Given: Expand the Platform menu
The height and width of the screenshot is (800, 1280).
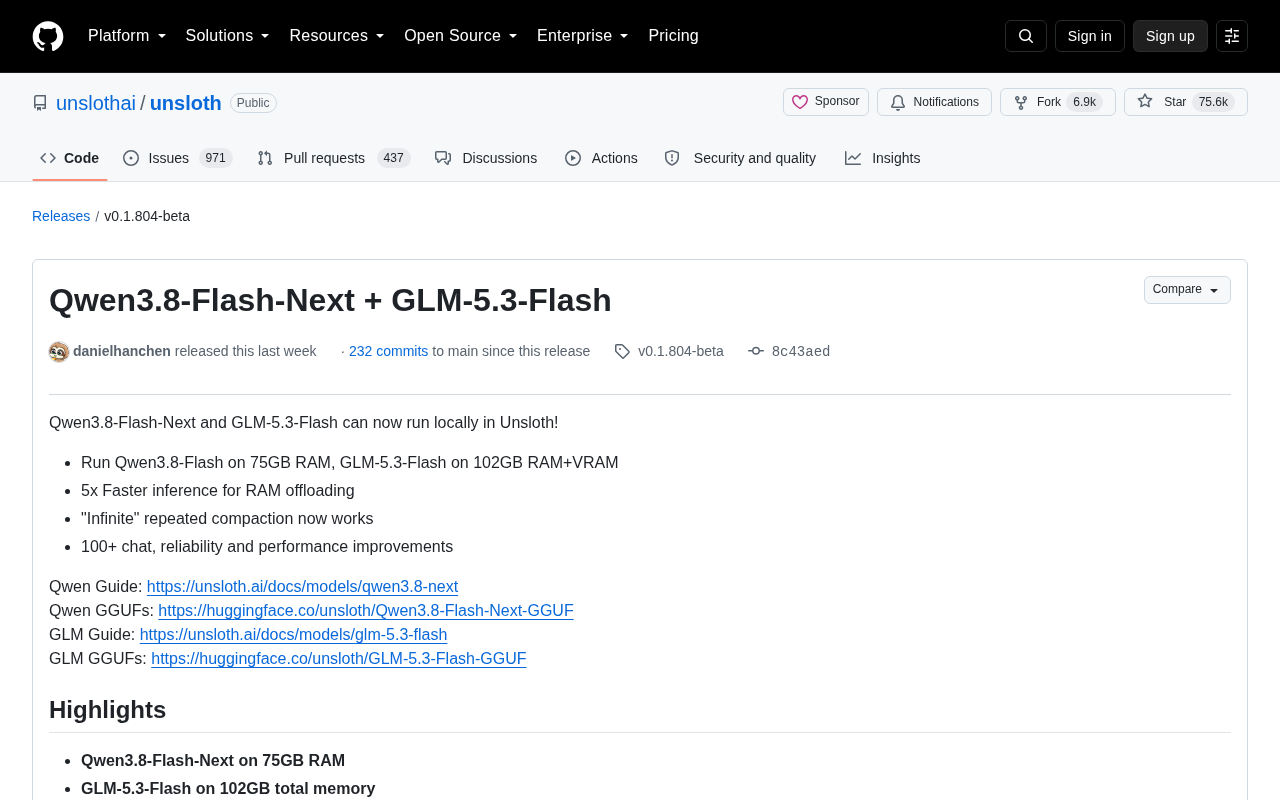Looking at the screenshot, I should click(x=127, y=36).
